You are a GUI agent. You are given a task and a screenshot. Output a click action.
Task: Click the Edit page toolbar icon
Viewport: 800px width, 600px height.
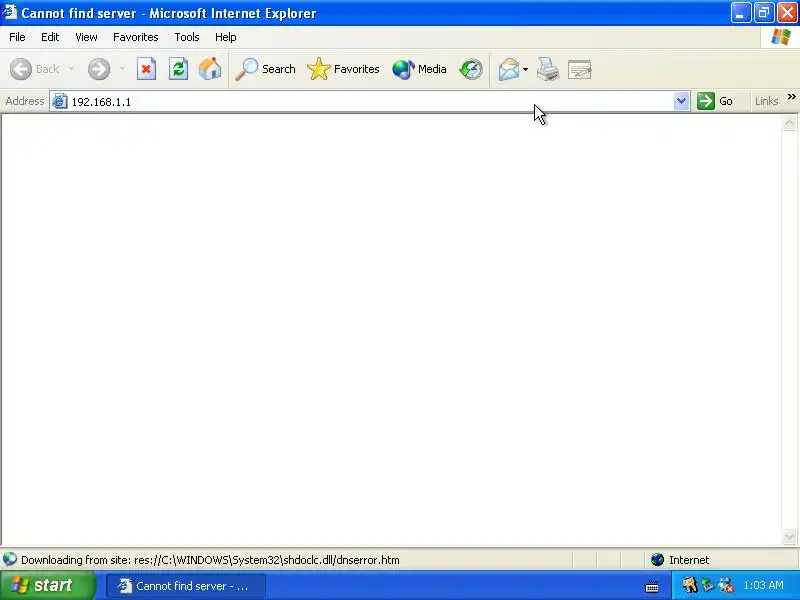click(x=580, y=69)
